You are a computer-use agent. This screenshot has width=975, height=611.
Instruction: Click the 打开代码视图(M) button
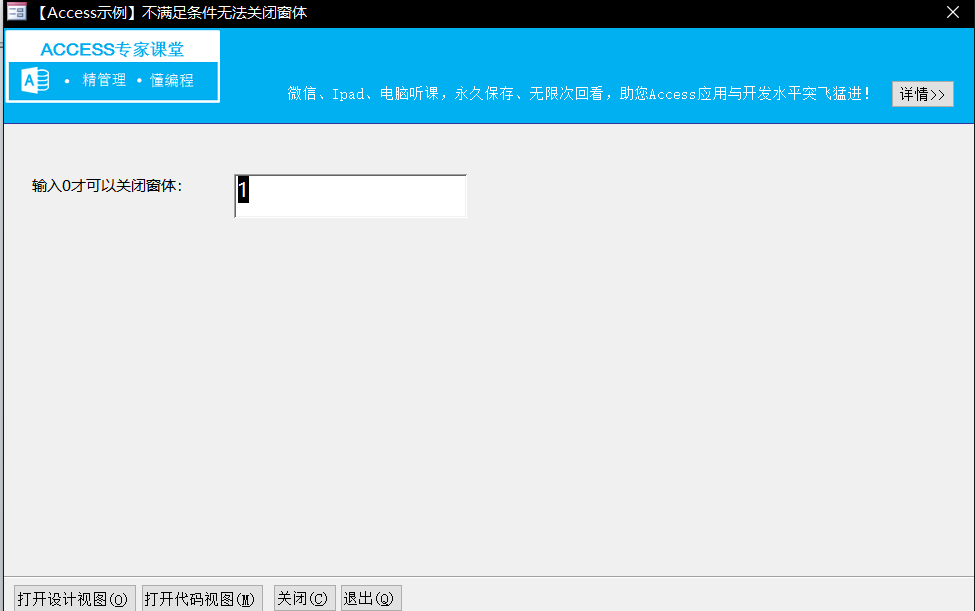click(x=202, y=599)
